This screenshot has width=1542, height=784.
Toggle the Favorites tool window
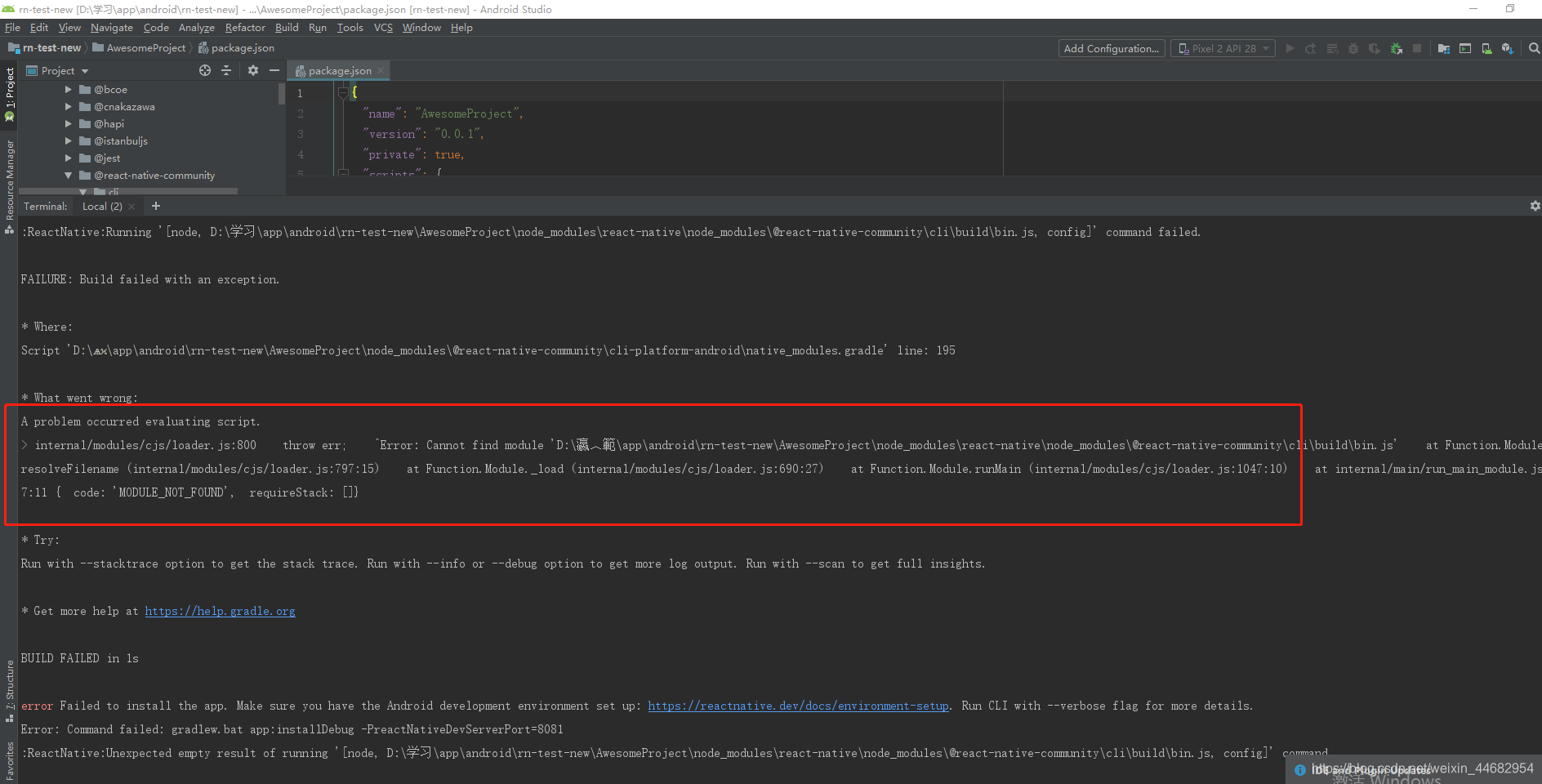coord(10,761)
